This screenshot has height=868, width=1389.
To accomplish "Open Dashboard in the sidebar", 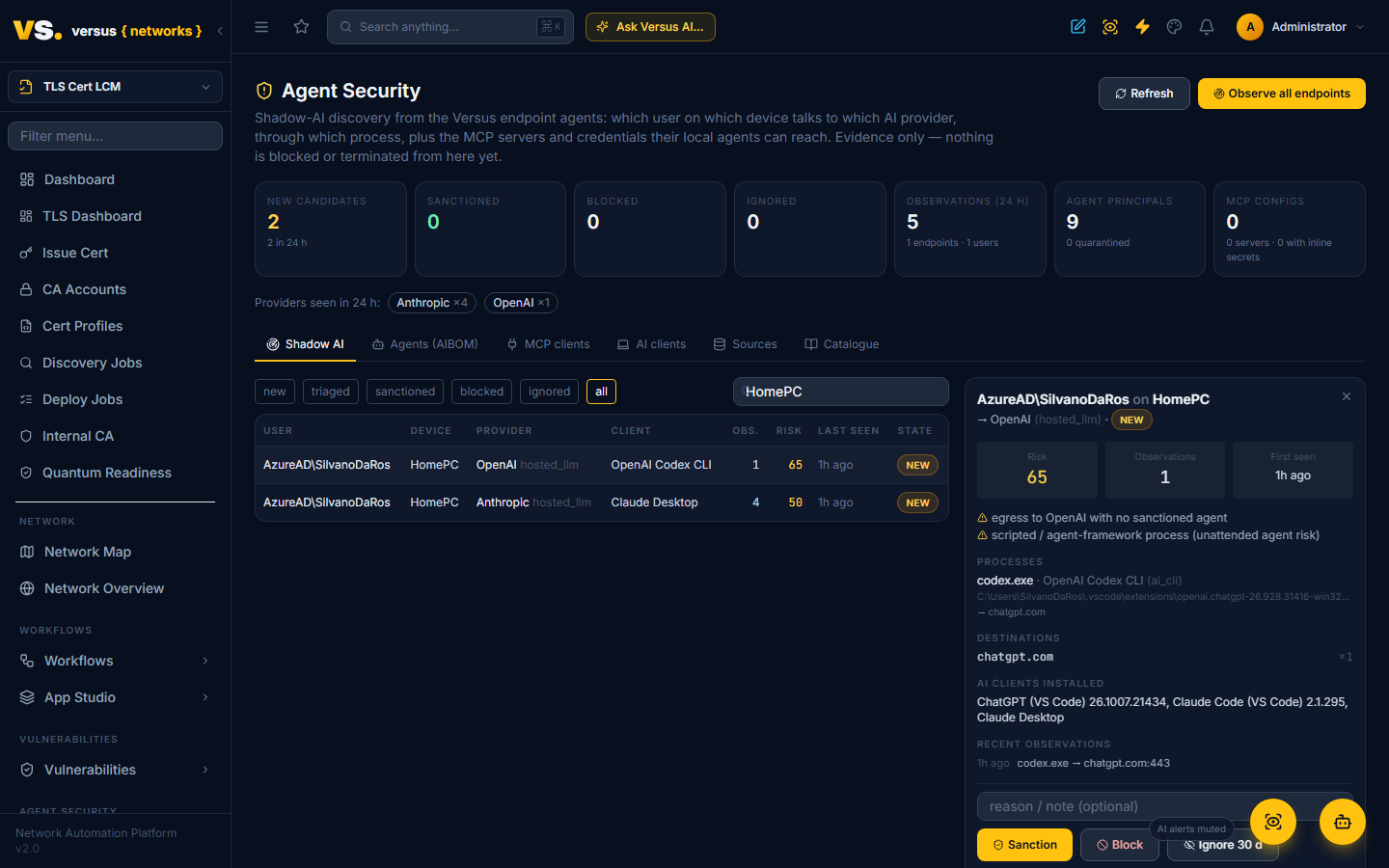I will coord(115,179).
